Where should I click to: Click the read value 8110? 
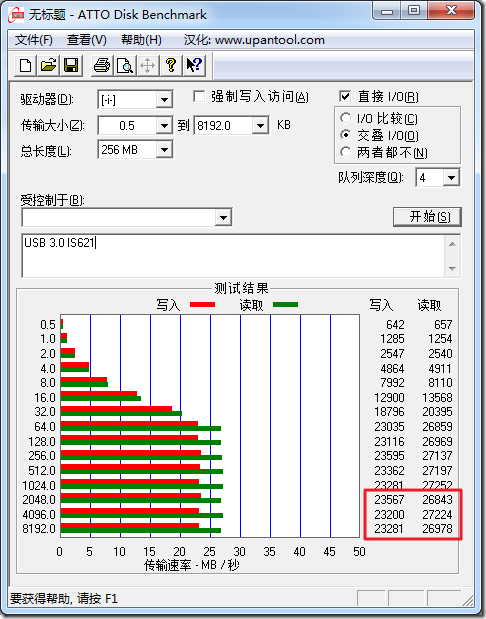[x=440, y=383]
